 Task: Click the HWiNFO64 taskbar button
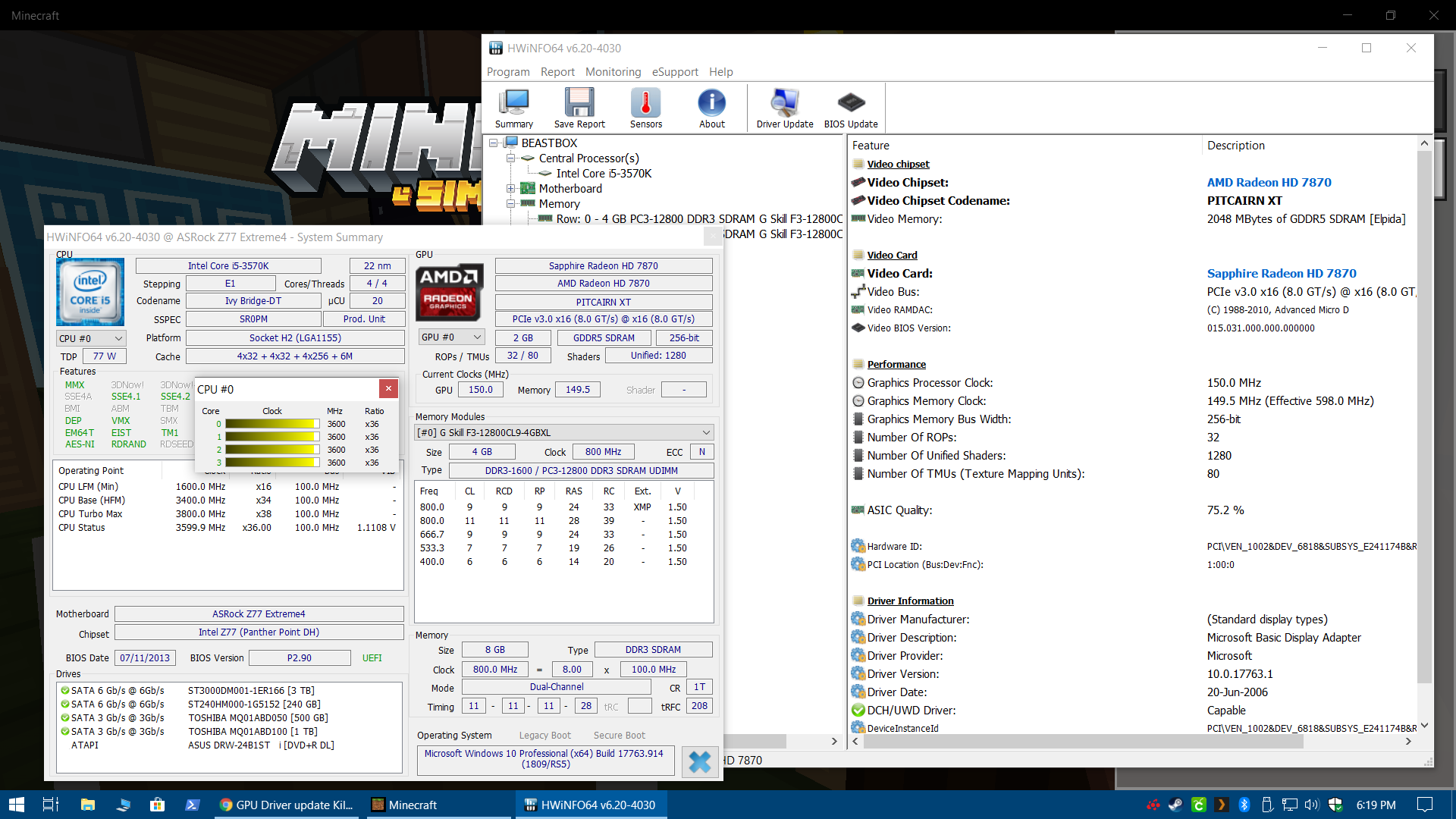click(x=591, y=805)
